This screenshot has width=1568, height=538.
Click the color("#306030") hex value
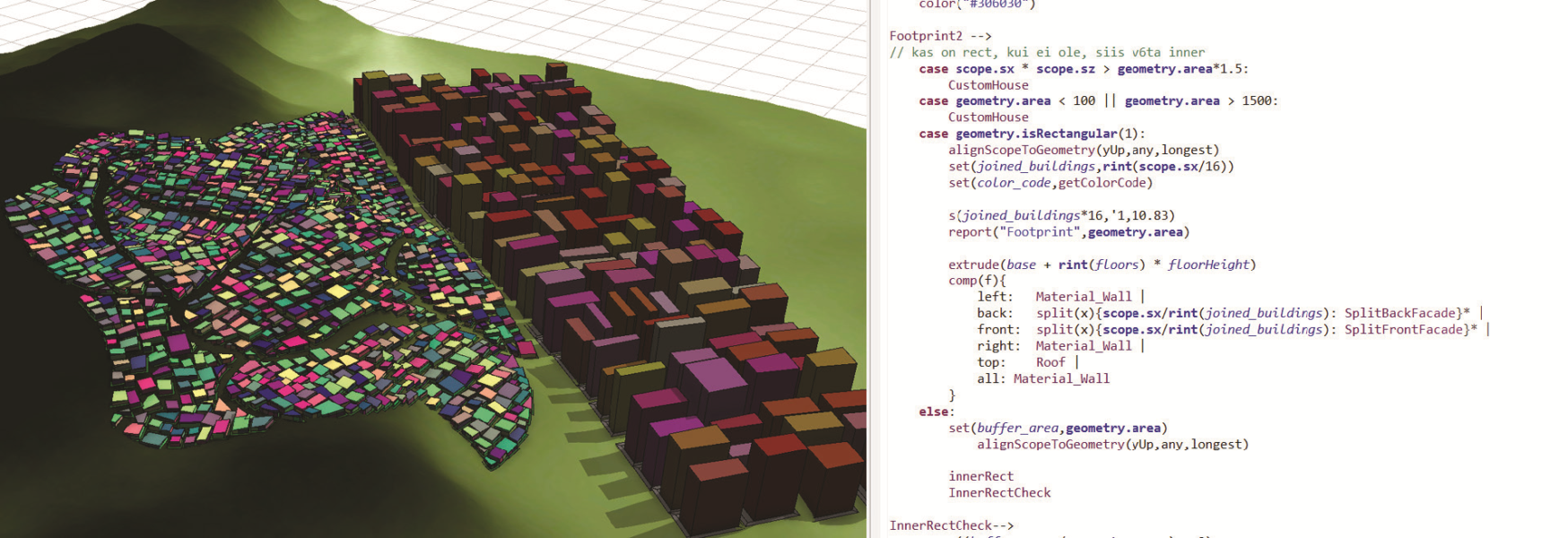(x=976, y=4)
